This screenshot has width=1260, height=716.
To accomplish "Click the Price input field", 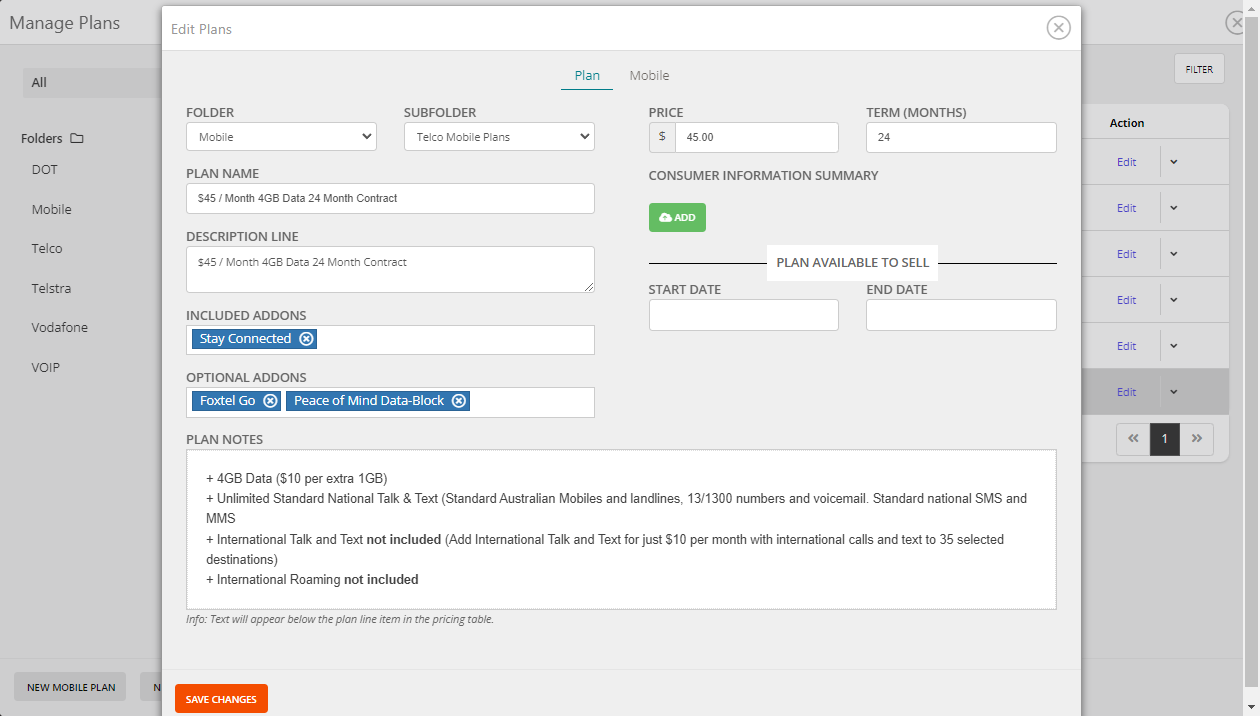I will pyautogui.click(x=756, y=137).
